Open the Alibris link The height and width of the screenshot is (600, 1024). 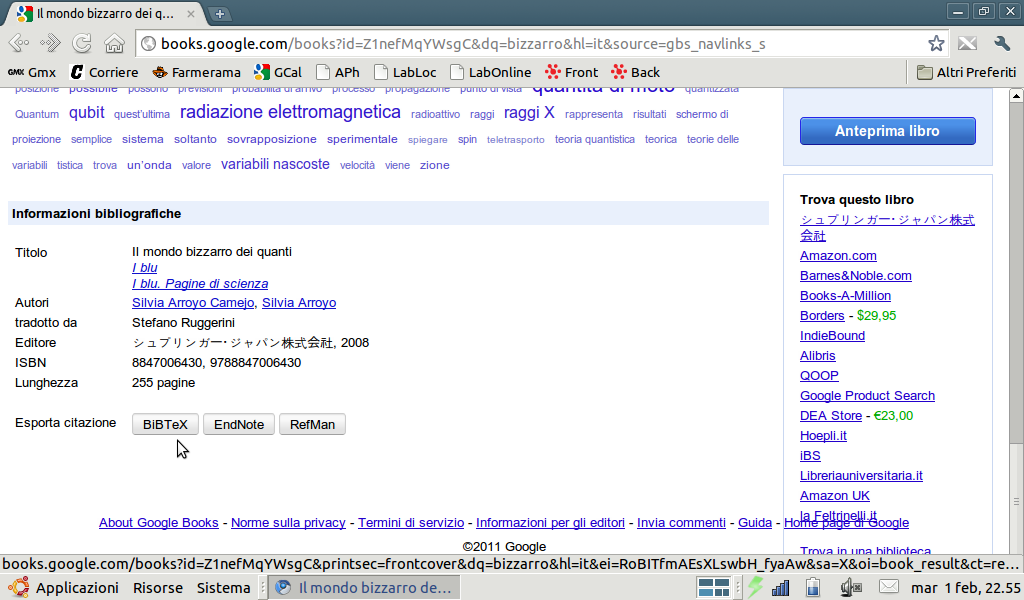tap(818, 356)
